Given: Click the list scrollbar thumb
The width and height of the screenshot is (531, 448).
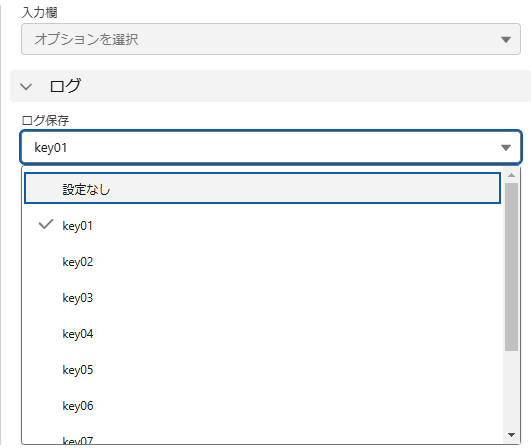Looking at the screenshot, I should click(511, 267).
